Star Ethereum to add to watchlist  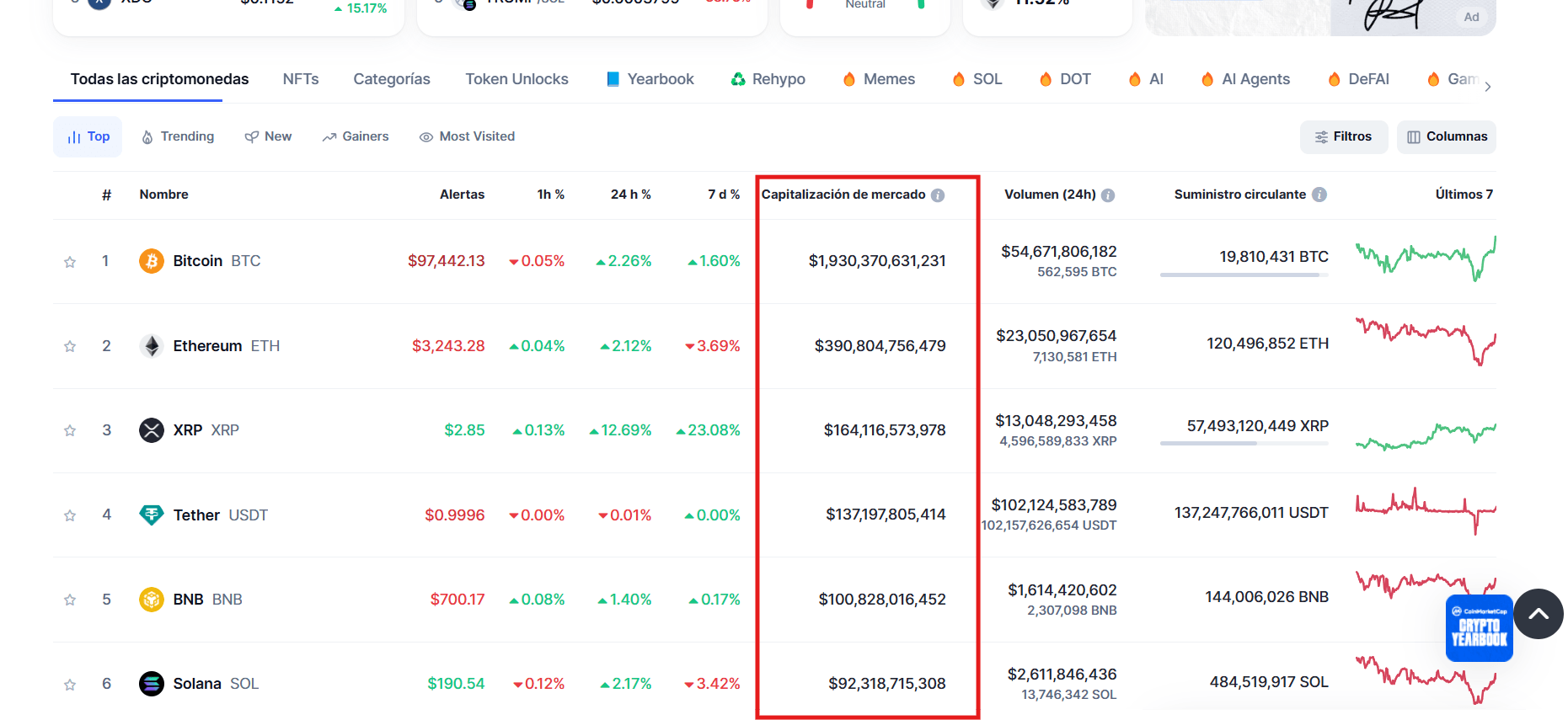(70, 346)
